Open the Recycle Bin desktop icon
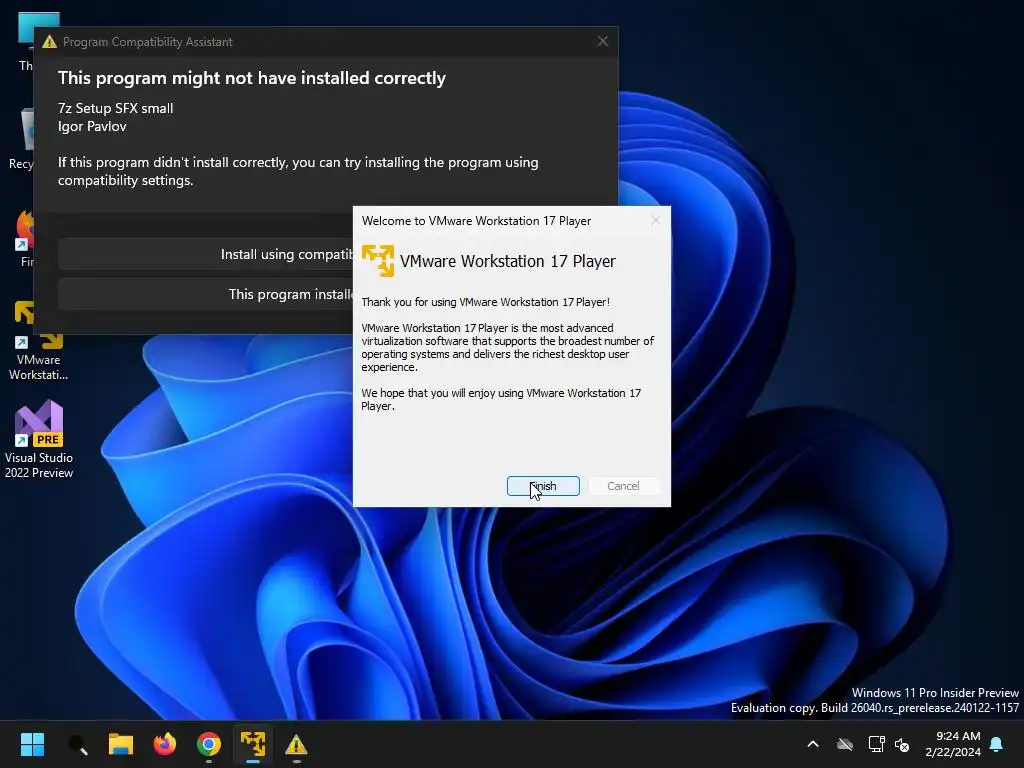 click(24, 140)
